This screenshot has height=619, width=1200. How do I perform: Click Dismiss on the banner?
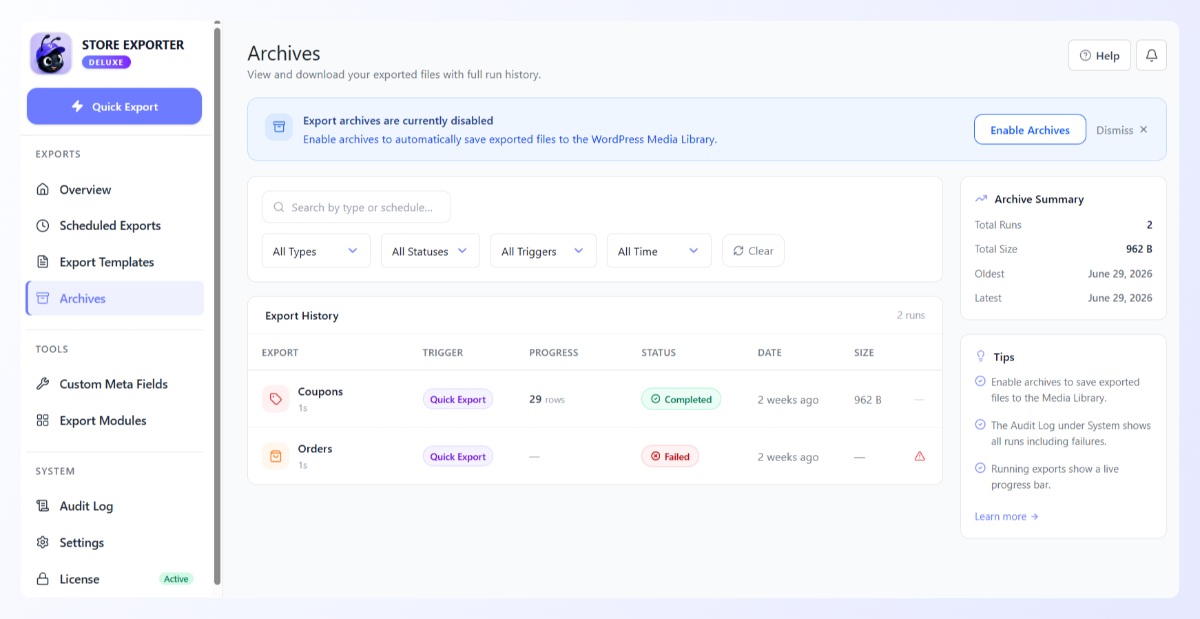(x=1122, y=130)
